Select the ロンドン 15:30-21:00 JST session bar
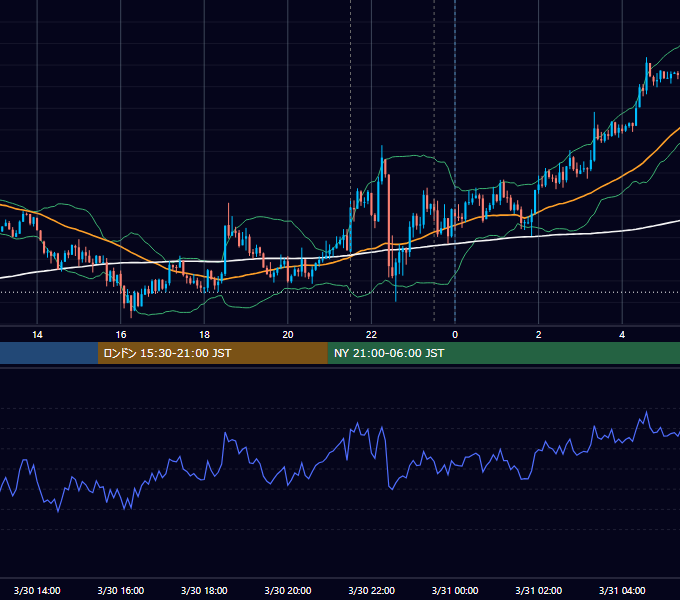The height and width of the screenshot is (600, 680). pyautogui.click(x=212, y=353)
